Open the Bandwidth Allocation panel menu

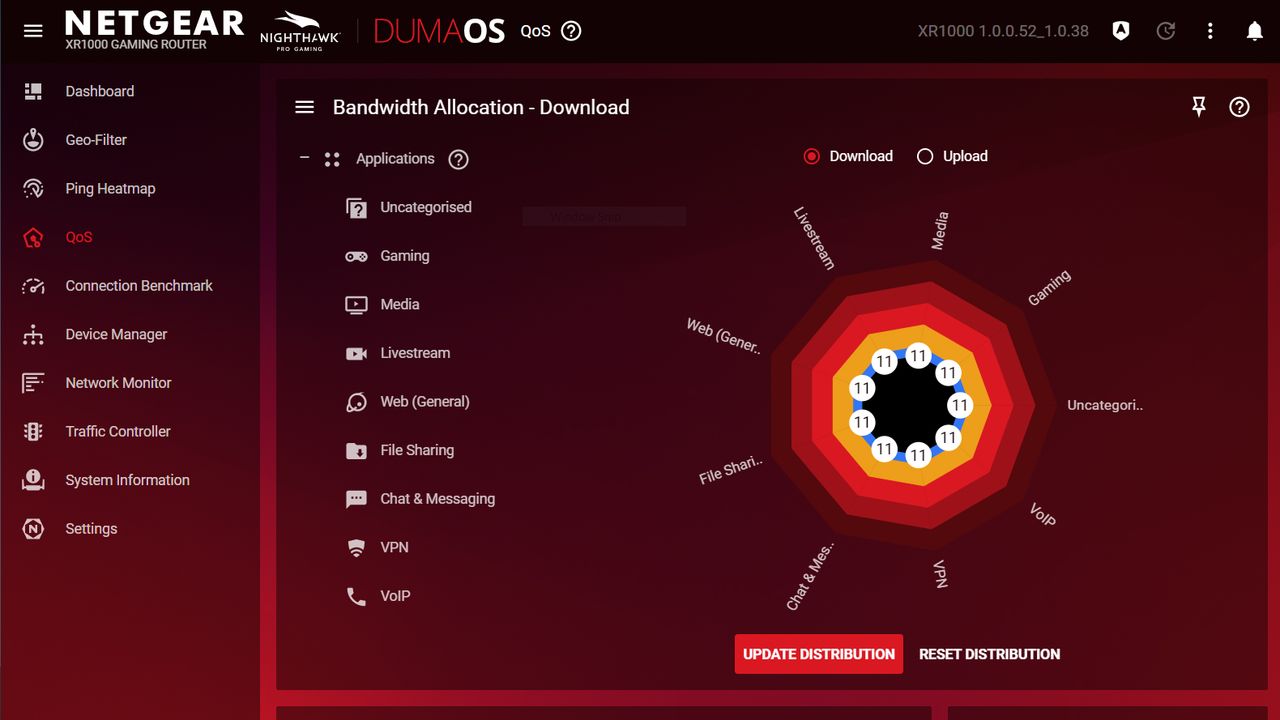pos(305,107)
